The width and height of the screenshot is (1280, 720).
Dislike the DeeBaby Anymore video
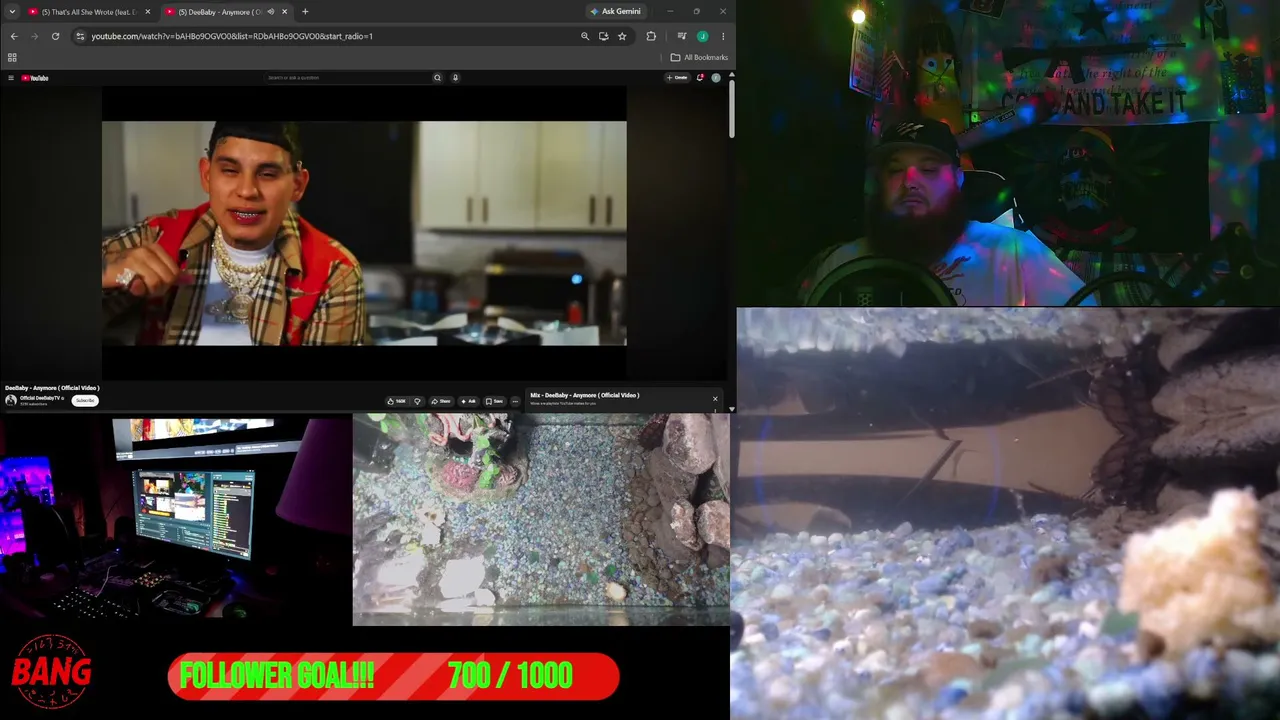[418, 401]
